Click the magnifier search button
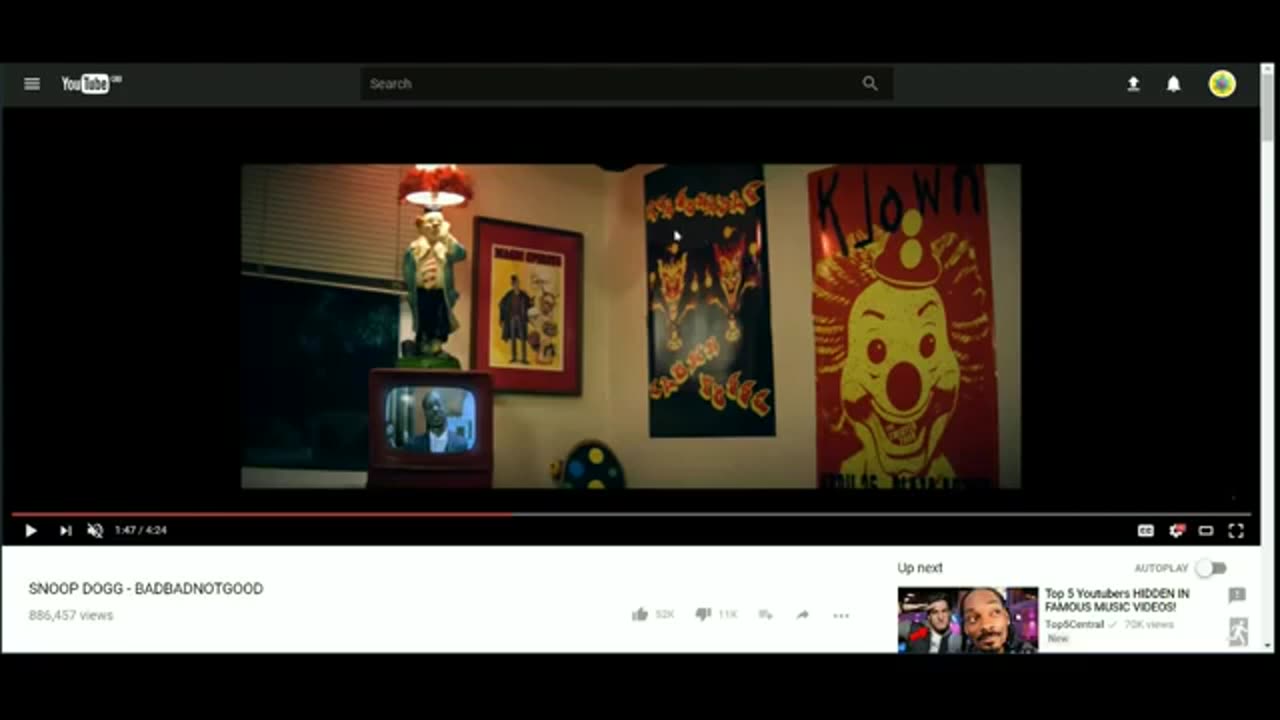 pos(870,84)
